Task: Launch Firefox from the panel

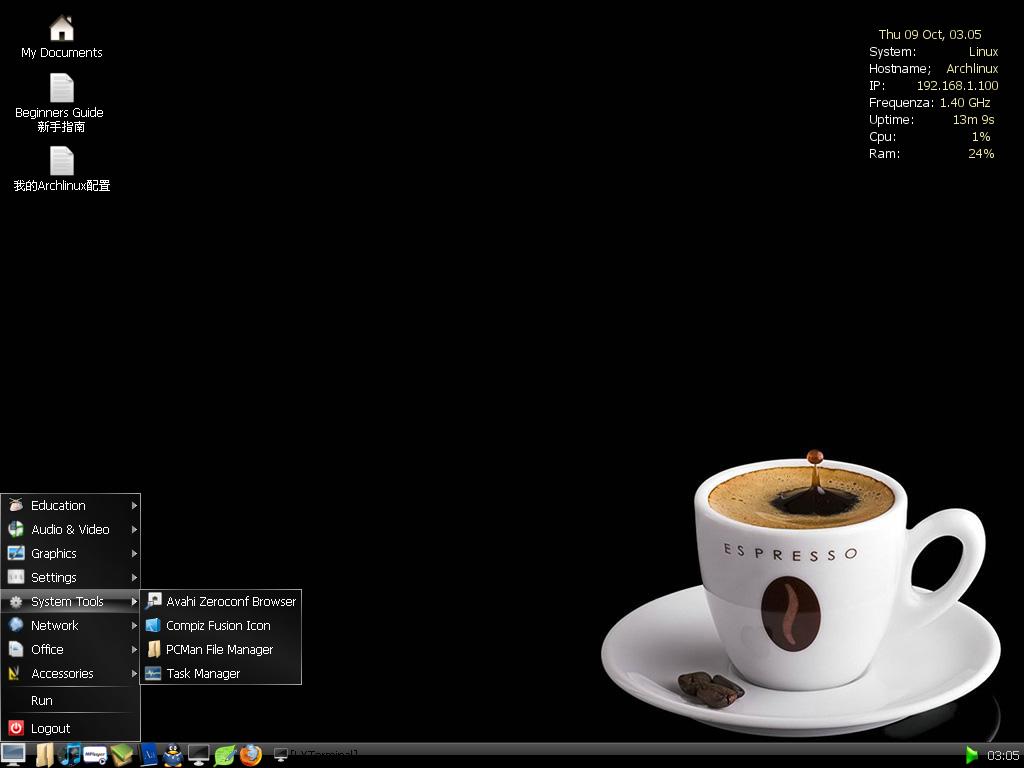Action: (x=251, y=755)
